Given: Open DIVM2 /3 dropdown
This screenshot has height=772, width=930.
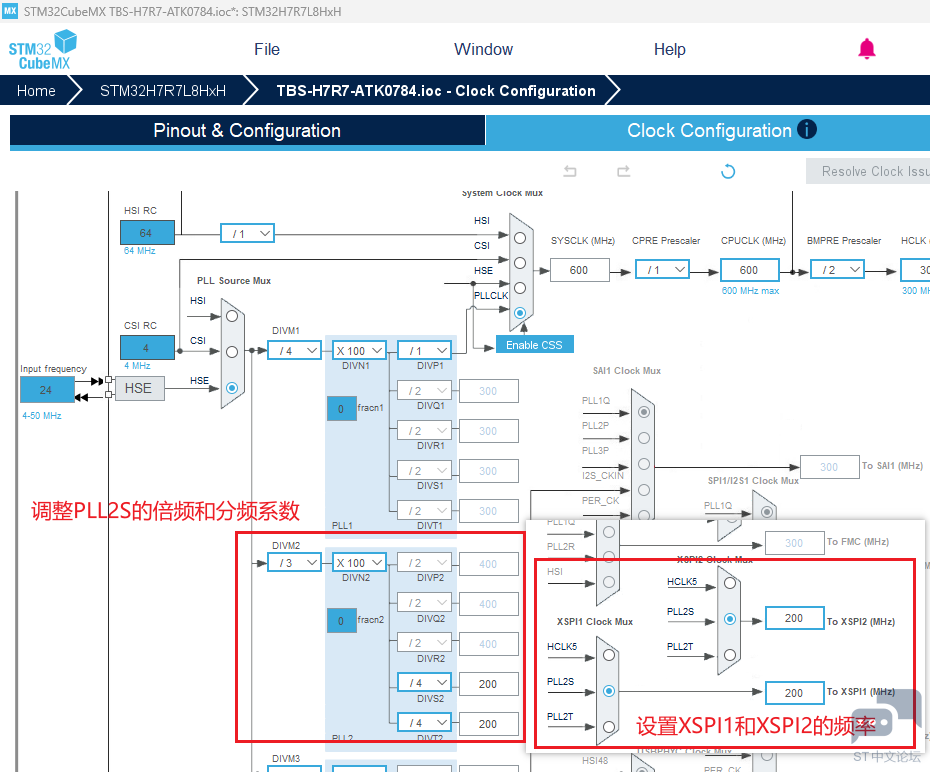Looking at the screenshot, I should point(295,563).
